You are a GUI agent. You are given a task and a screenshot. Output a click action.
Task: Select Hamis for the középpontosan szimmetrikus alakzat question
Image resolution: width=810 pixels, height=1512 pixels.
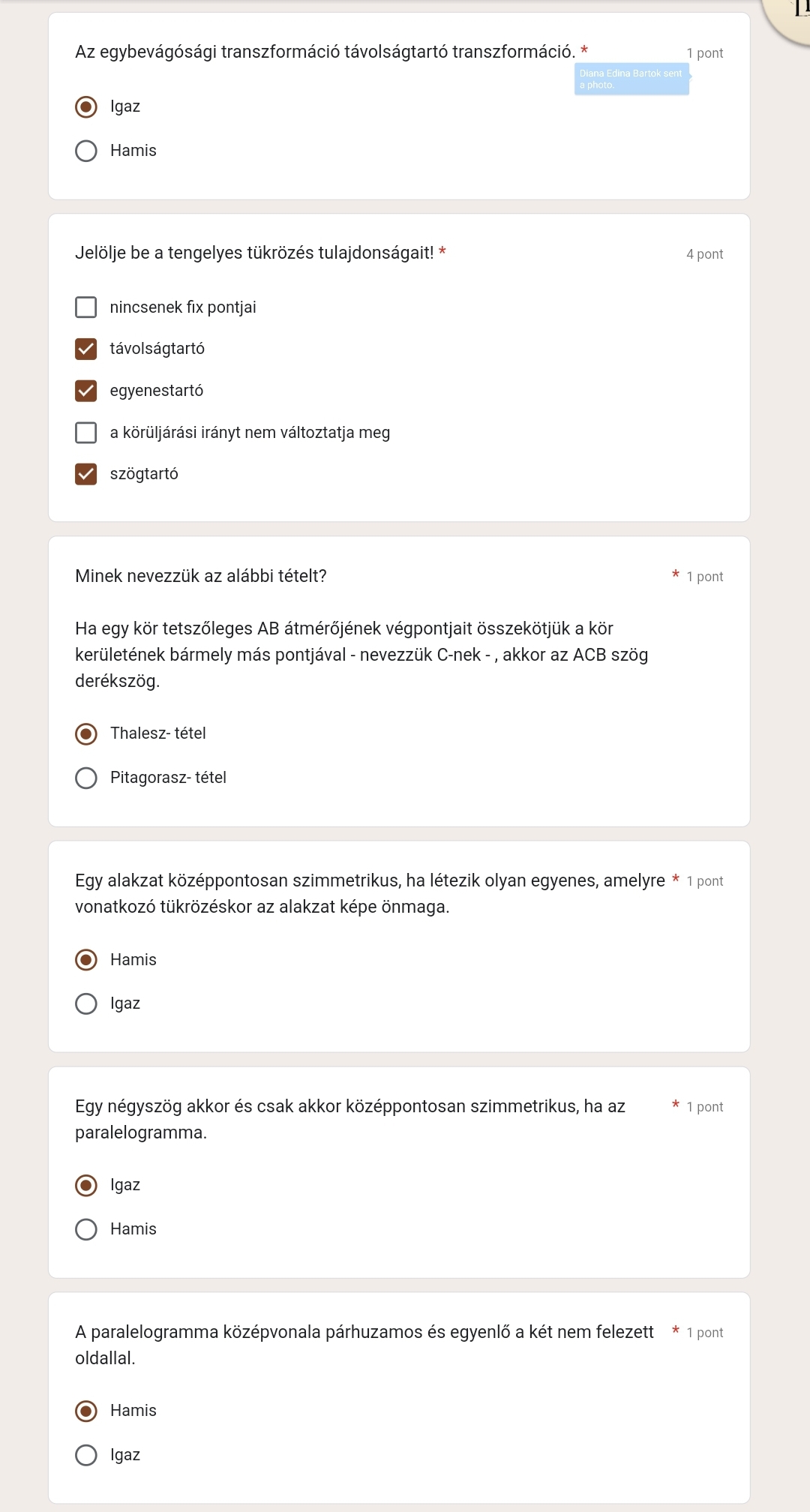click(x=86, y=960)
